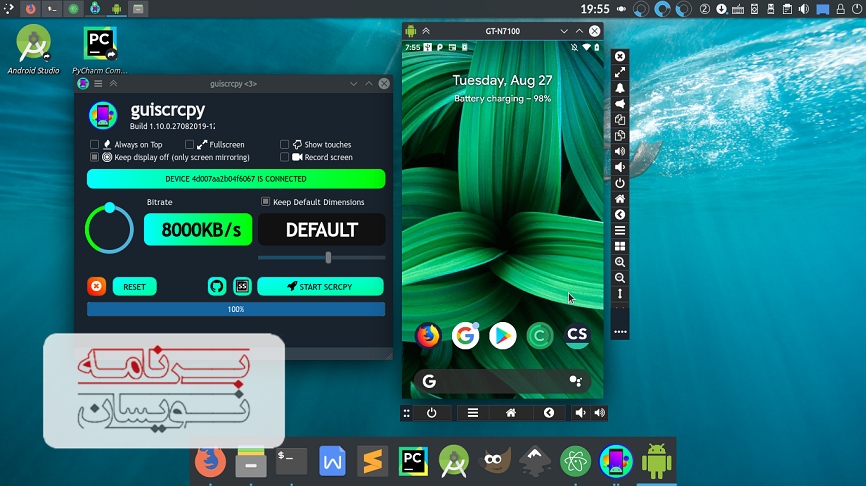This screenshot has width=866, height=486.
Task: Enable the Record screen checkbox
Action: coord(284,157)
